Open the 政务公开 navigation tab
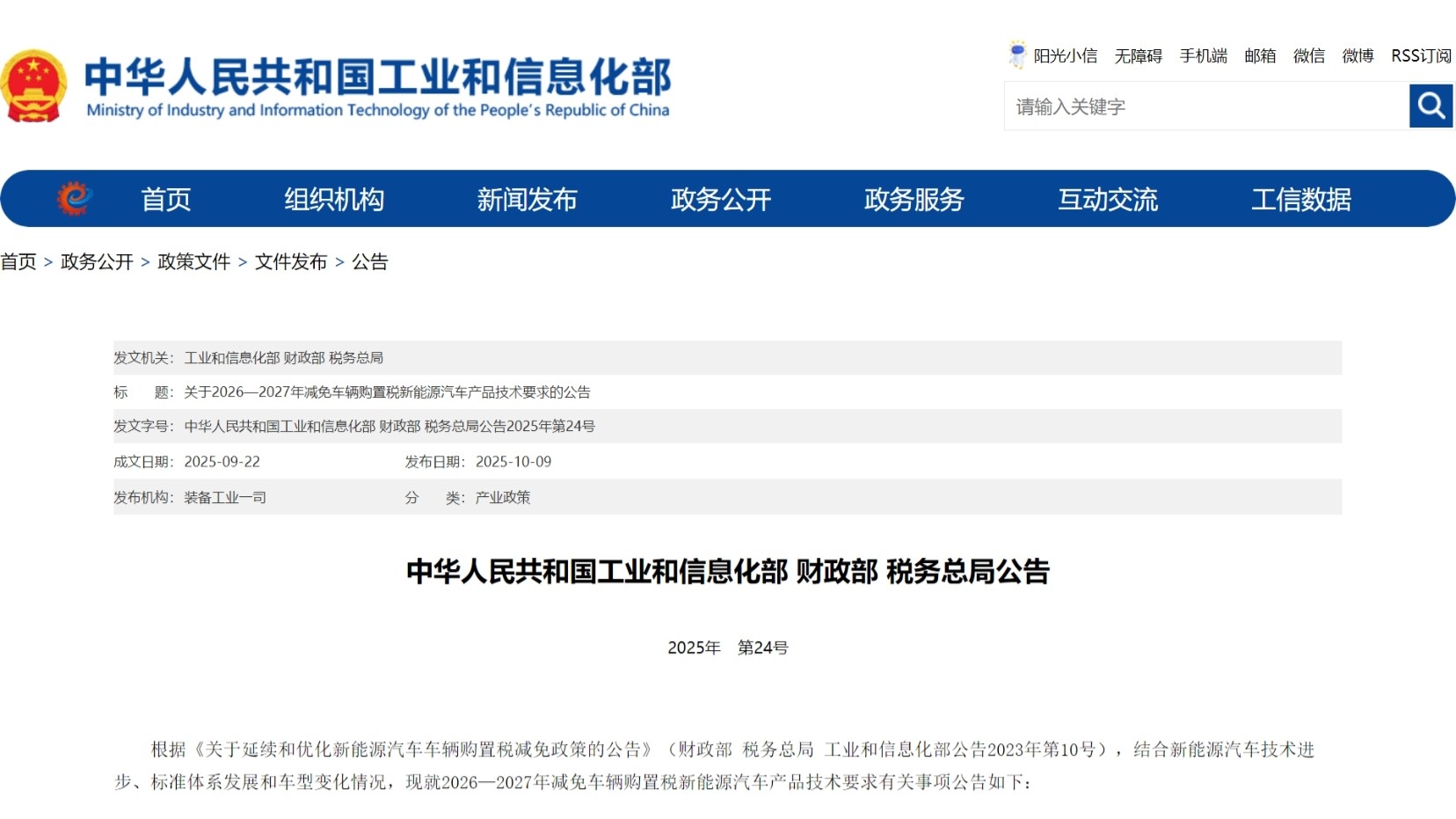This screenshot has width=1456, height=819. click(x=720, y=200)
